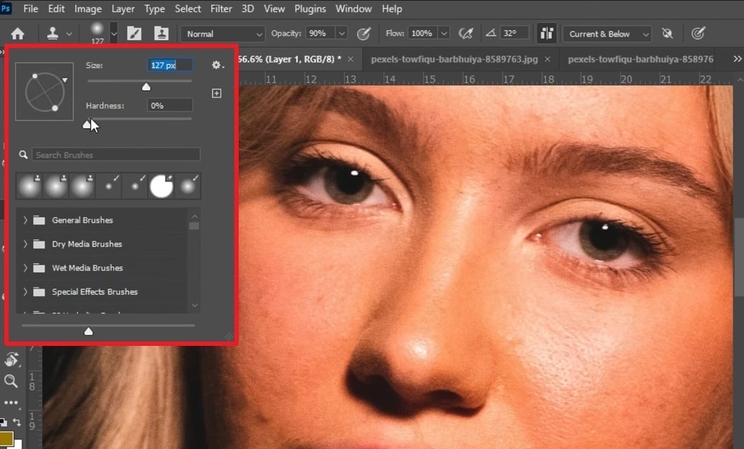Viewport: 744px width, 449px height.
Task: Toggle pressure for opacity button
Action: tap(366, 33)
